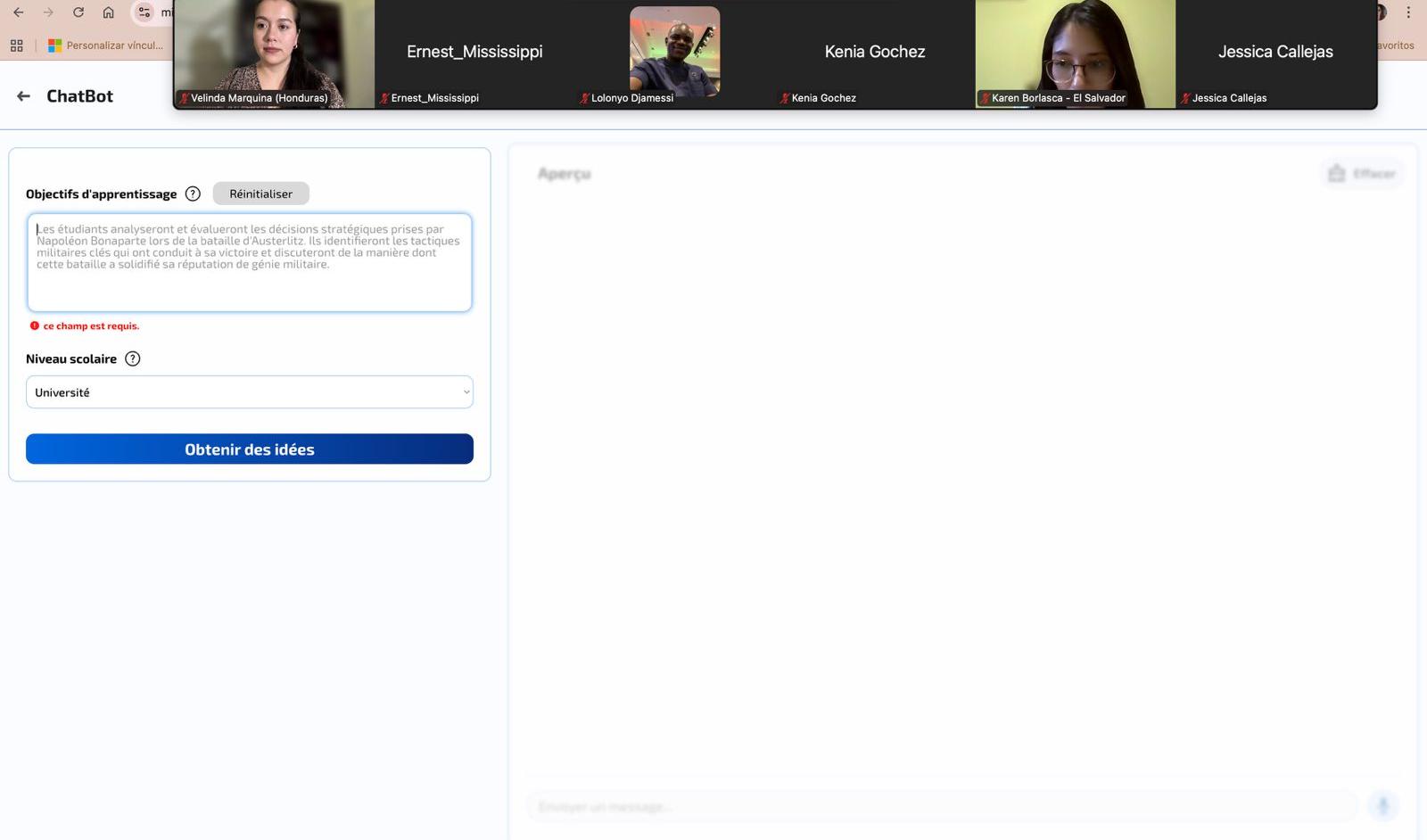Image resolution: width=1427 pixels, height=840 pixels.
Task: Open the apps grid icon in bookmarks bar
Action: 16,45
